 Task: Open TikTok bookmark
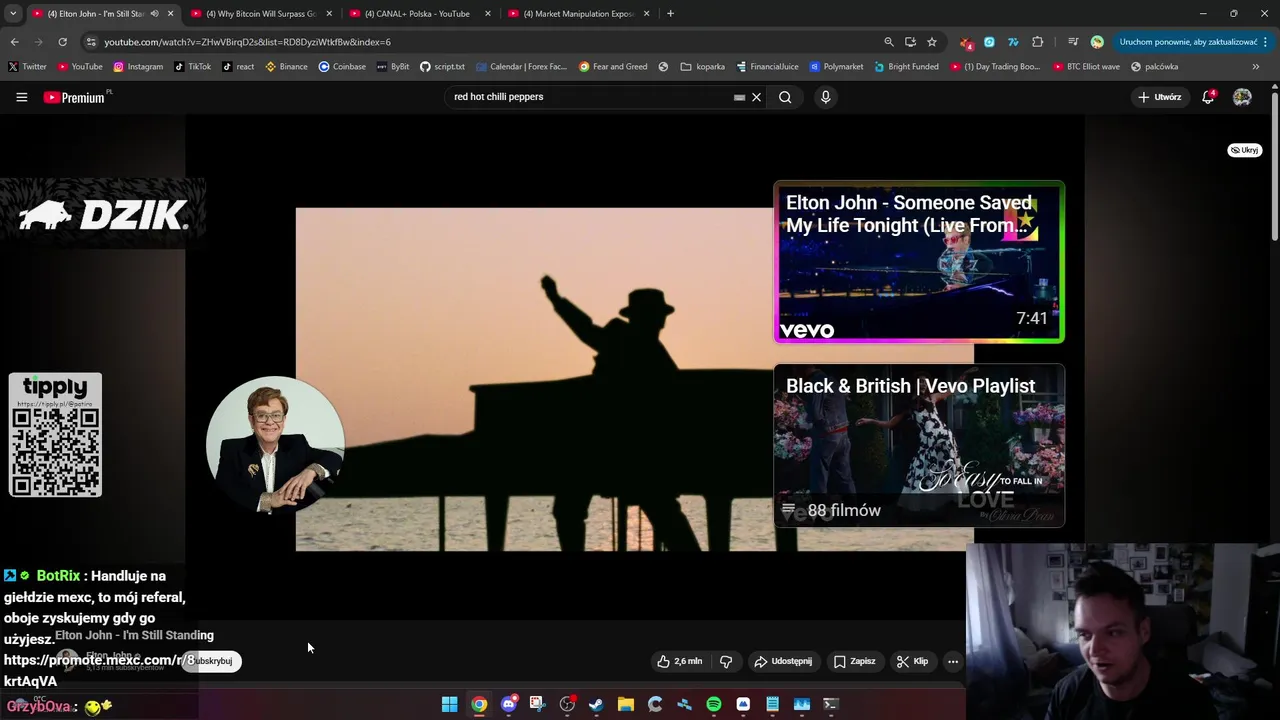tap(192, 67)
